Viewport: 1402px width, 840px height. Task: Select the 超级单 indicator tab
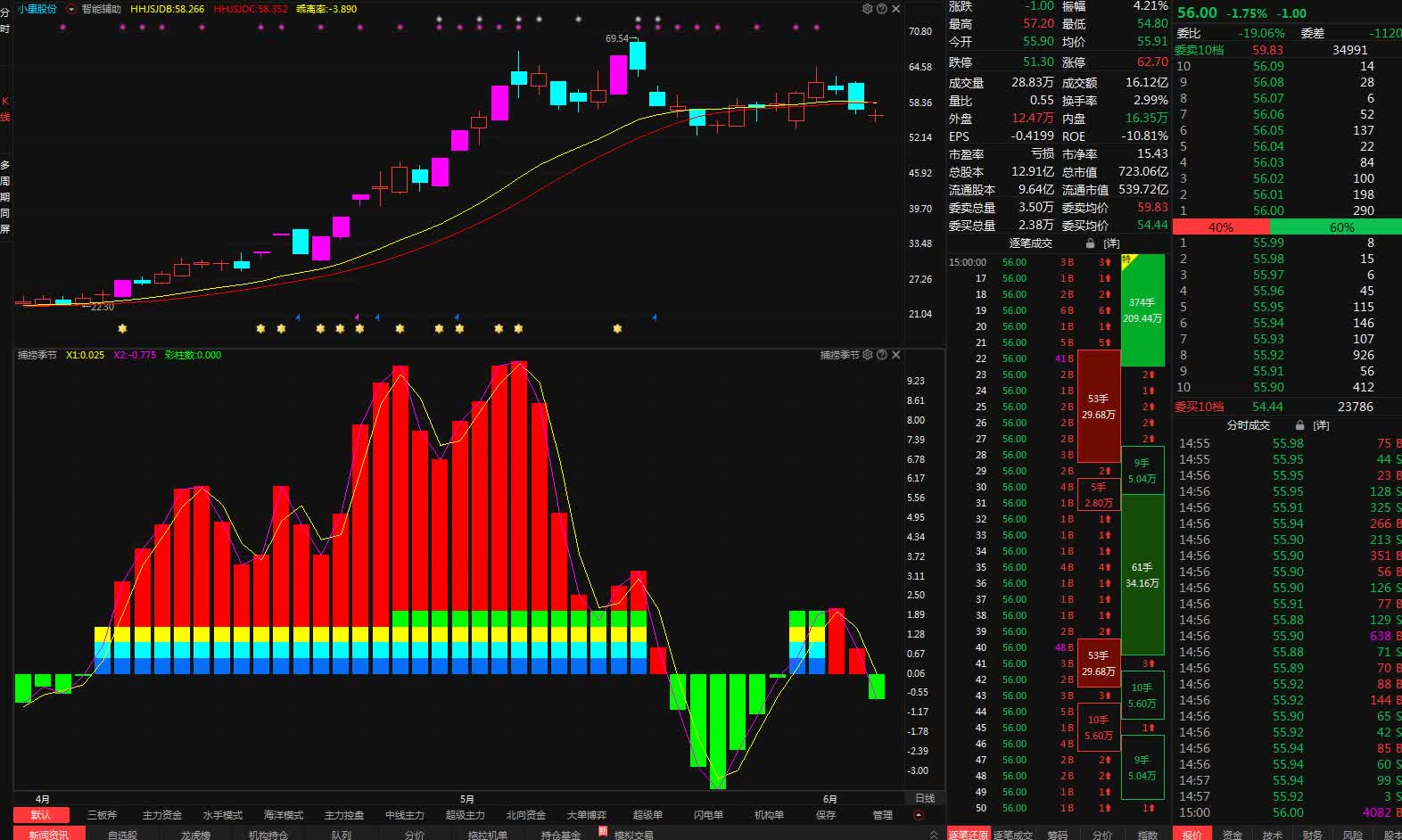(647, 815)
